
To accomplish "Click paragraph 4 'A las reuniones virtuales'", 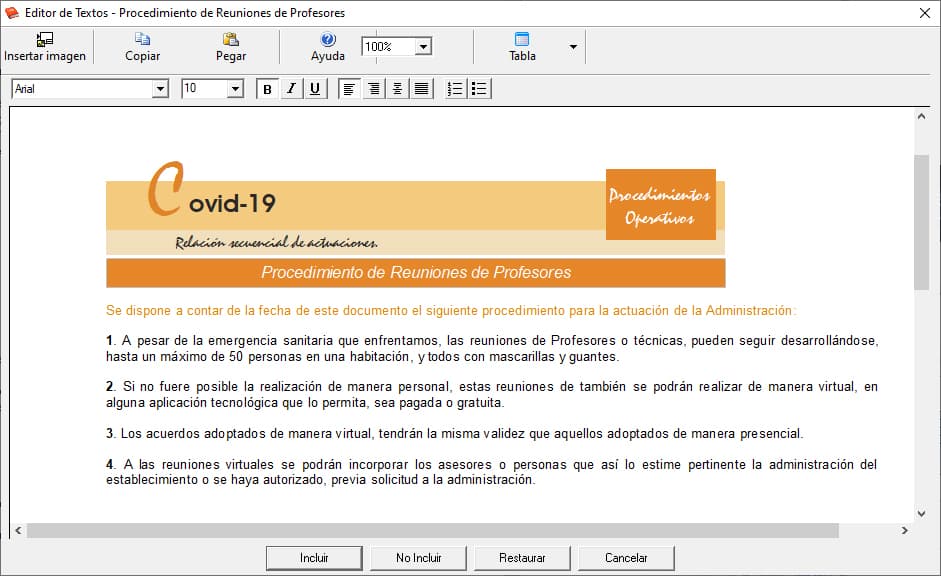I will (x=492, y=472).
